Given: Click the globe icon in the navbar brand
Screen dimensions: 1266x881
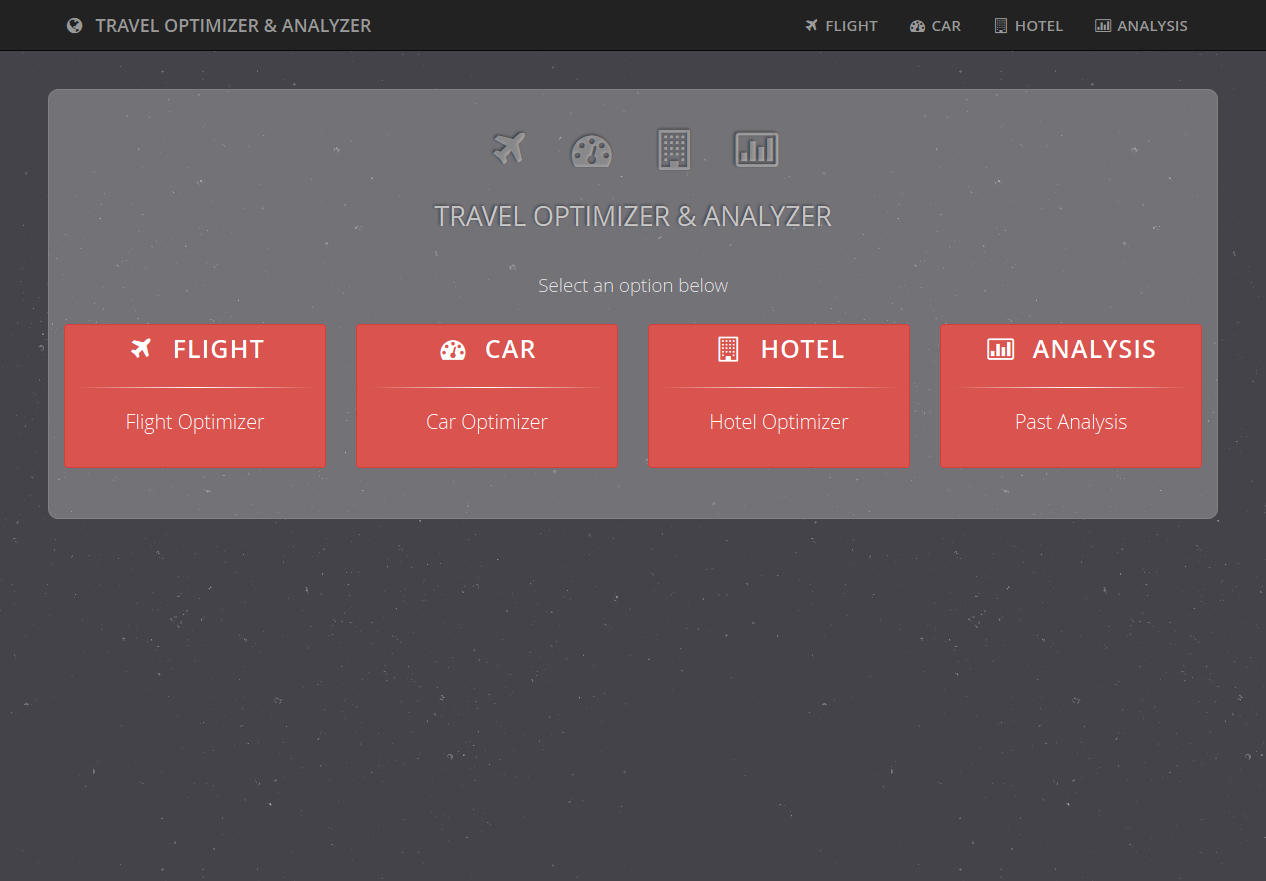Looking at the screenshot, I should (74, 26).
